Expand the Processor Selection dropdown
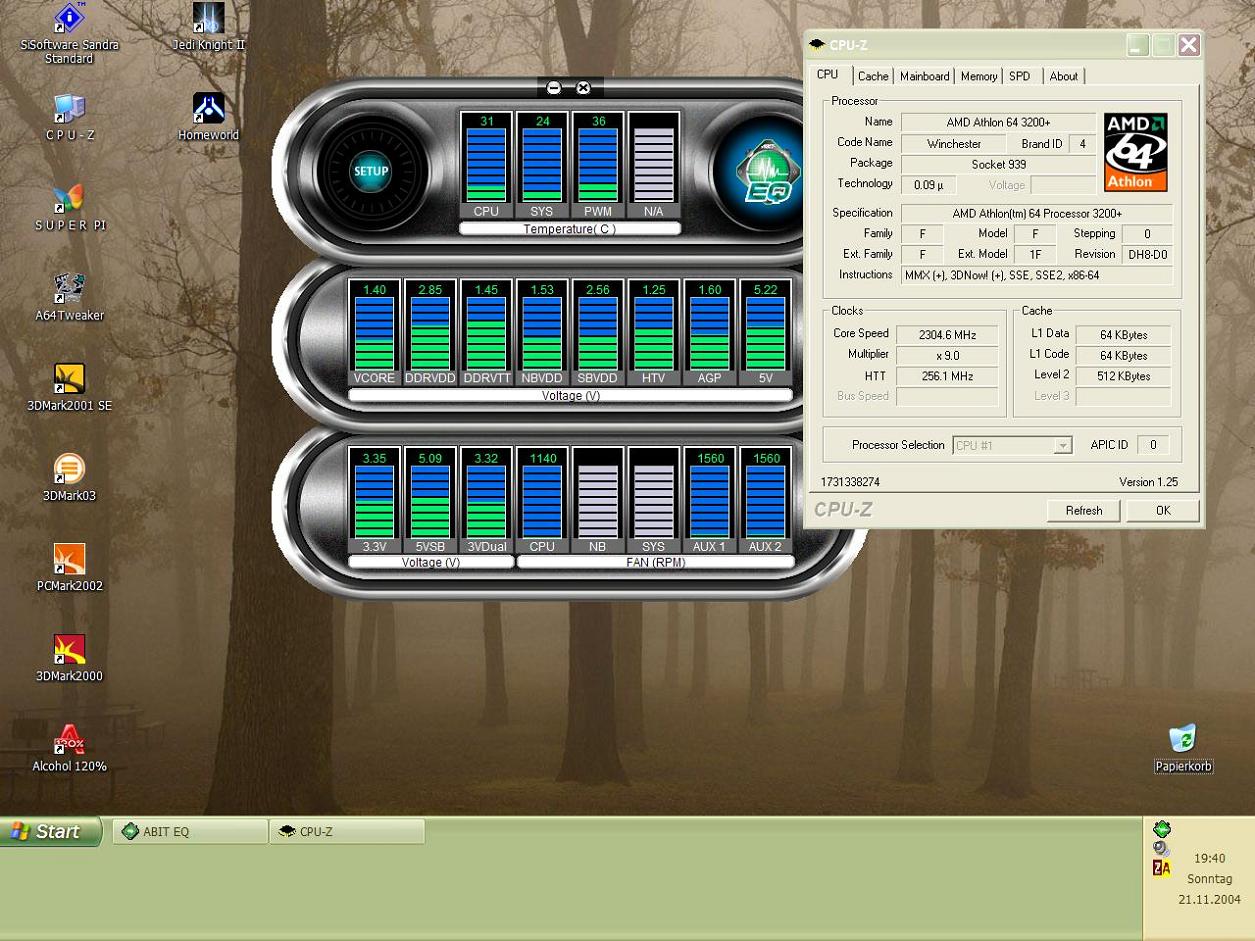1255x941 pixels. [x=1062, y=446]
